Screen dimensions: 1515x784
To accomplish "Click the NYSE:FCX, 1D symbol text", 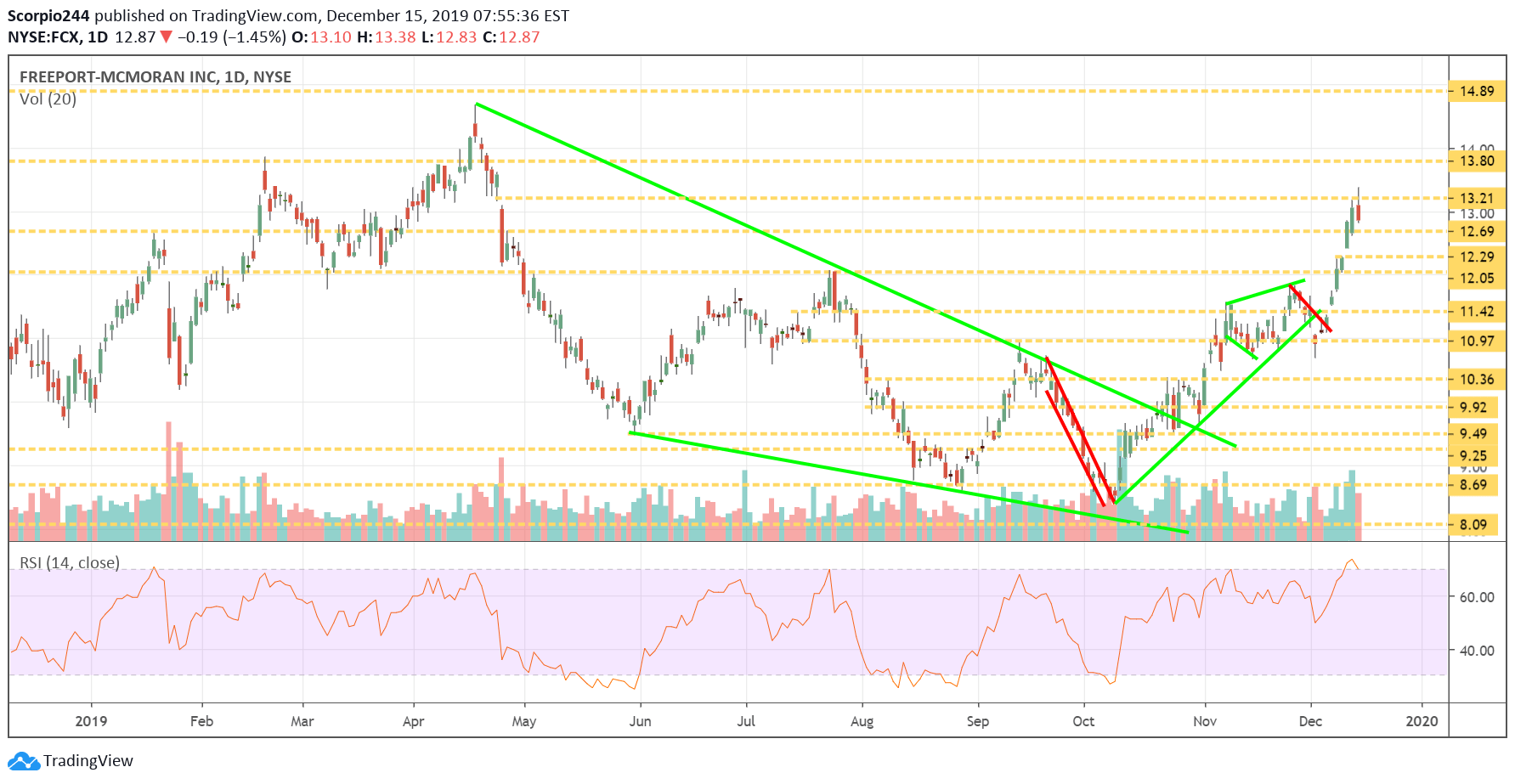I will (58, 37).
